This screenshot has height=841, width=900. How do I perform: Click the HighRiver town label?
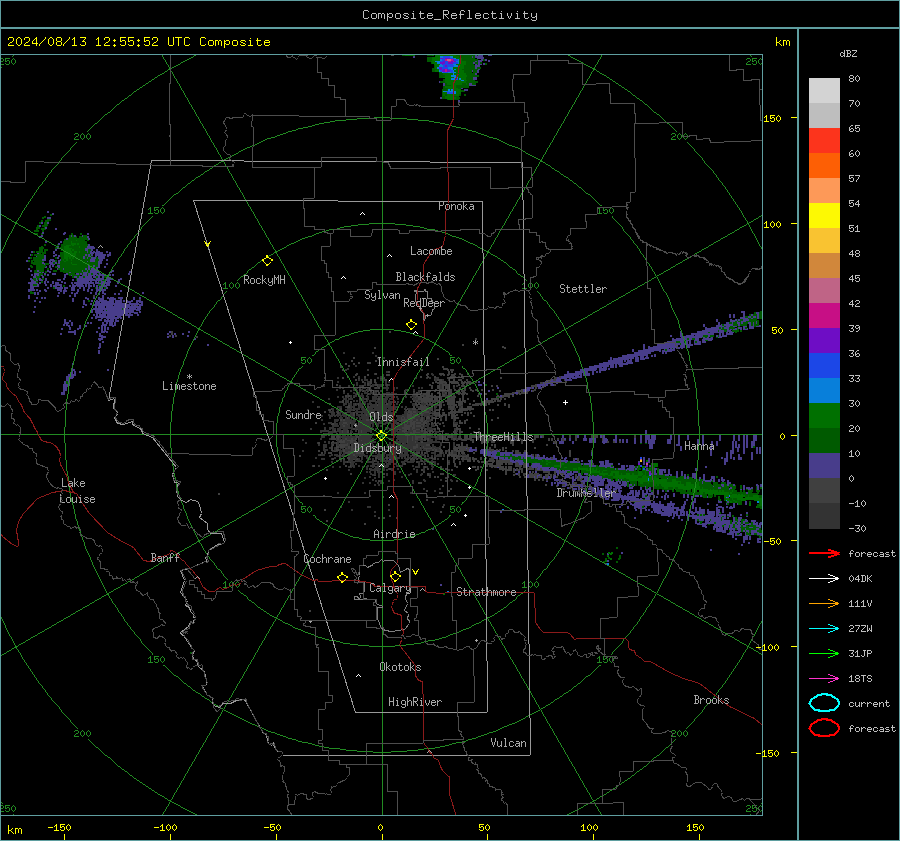(x=415, y=702)
